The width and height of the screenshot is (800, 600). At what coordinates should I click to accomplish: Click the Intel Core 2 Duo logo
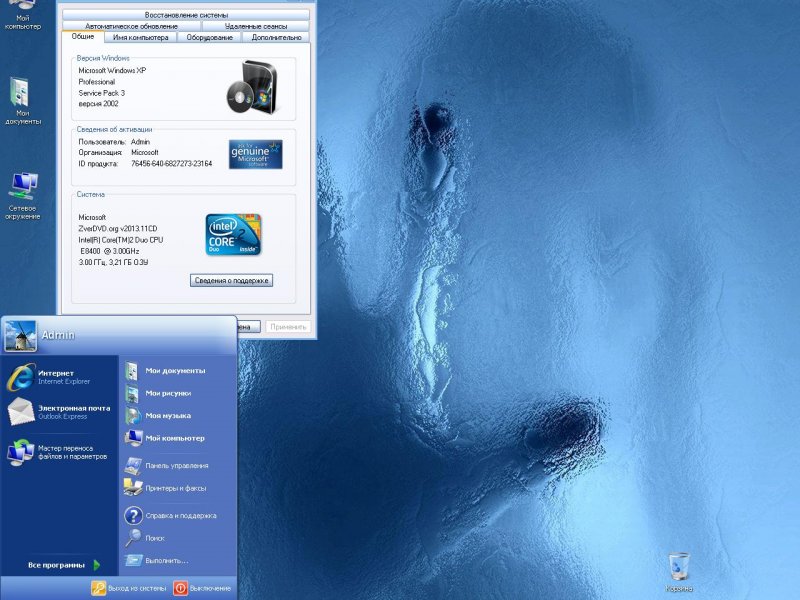click(233, 235)
